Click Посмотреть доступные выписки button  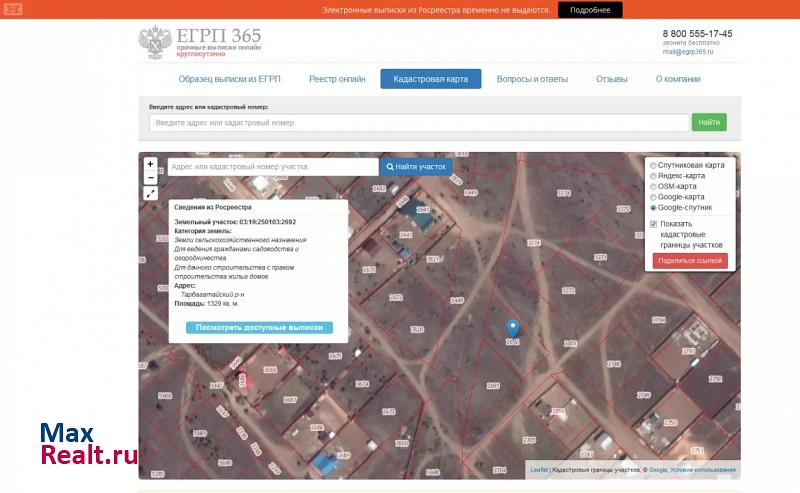pyautogui.click(x=259, y=327)
